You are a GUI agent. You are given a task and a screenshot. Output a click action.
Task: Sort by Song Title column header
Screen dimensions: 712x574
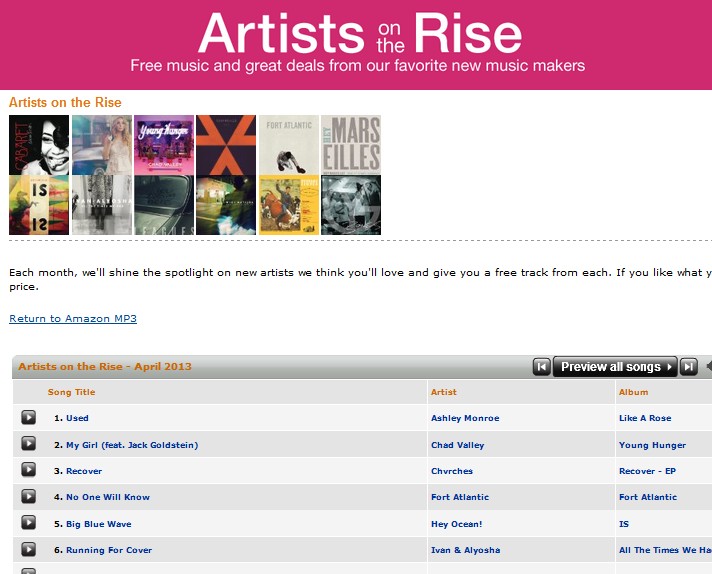(71, 392)
